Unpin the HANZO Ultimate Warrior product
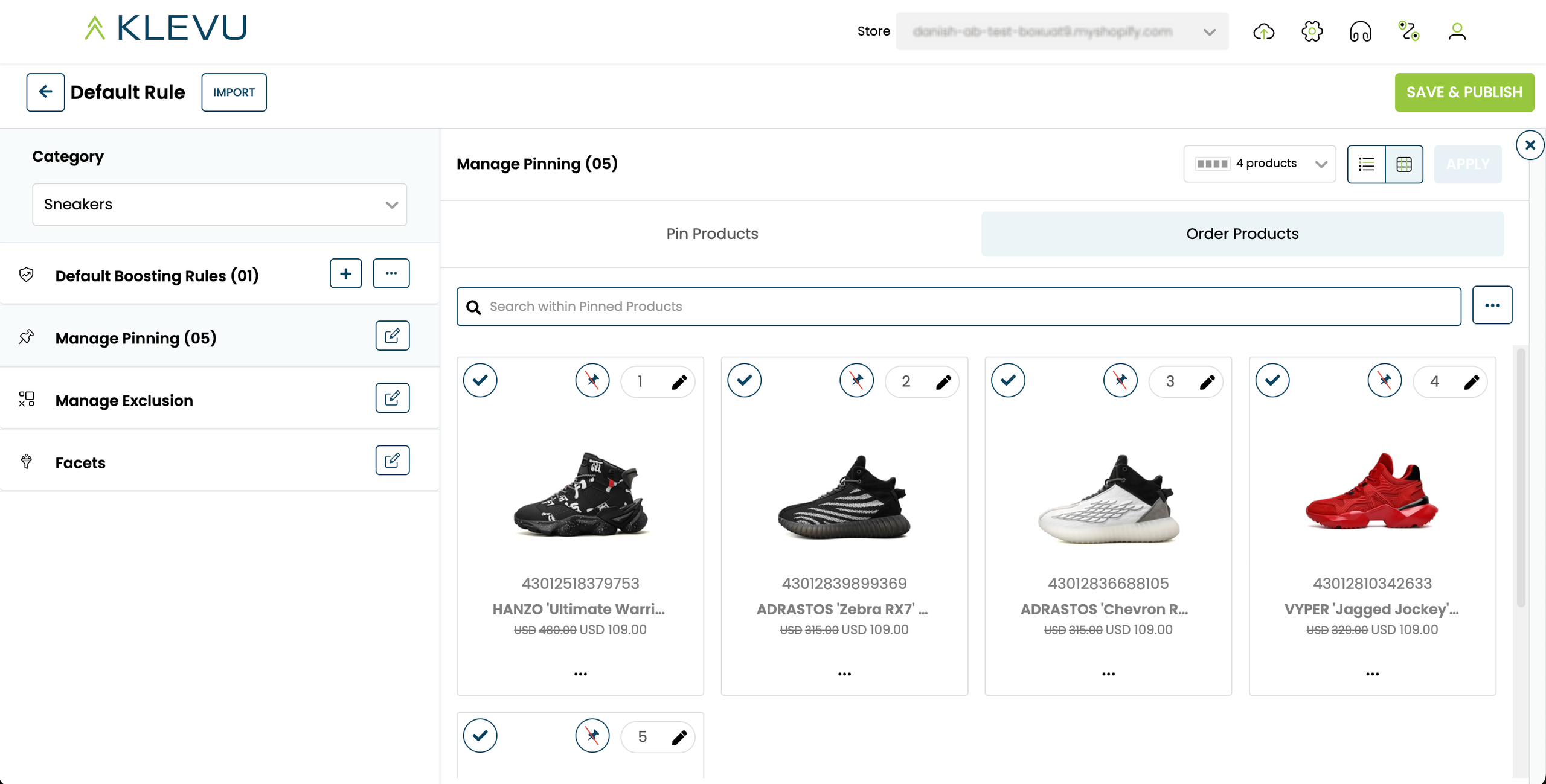Image resolution: width=1546 pixels, height=784 pixels. [x=592, y=381]
